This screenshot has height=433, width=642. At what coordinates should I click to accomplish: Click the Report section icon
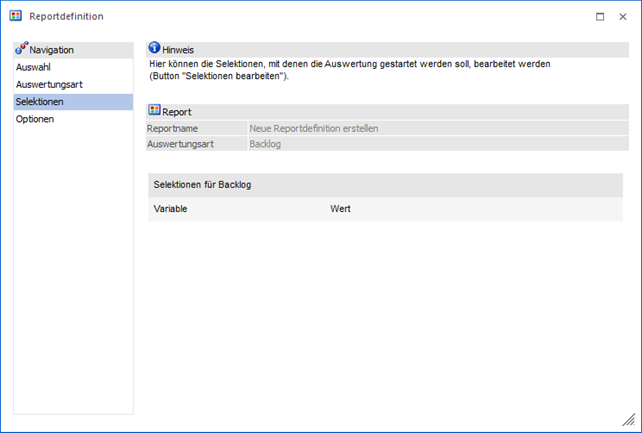[154, 111]
